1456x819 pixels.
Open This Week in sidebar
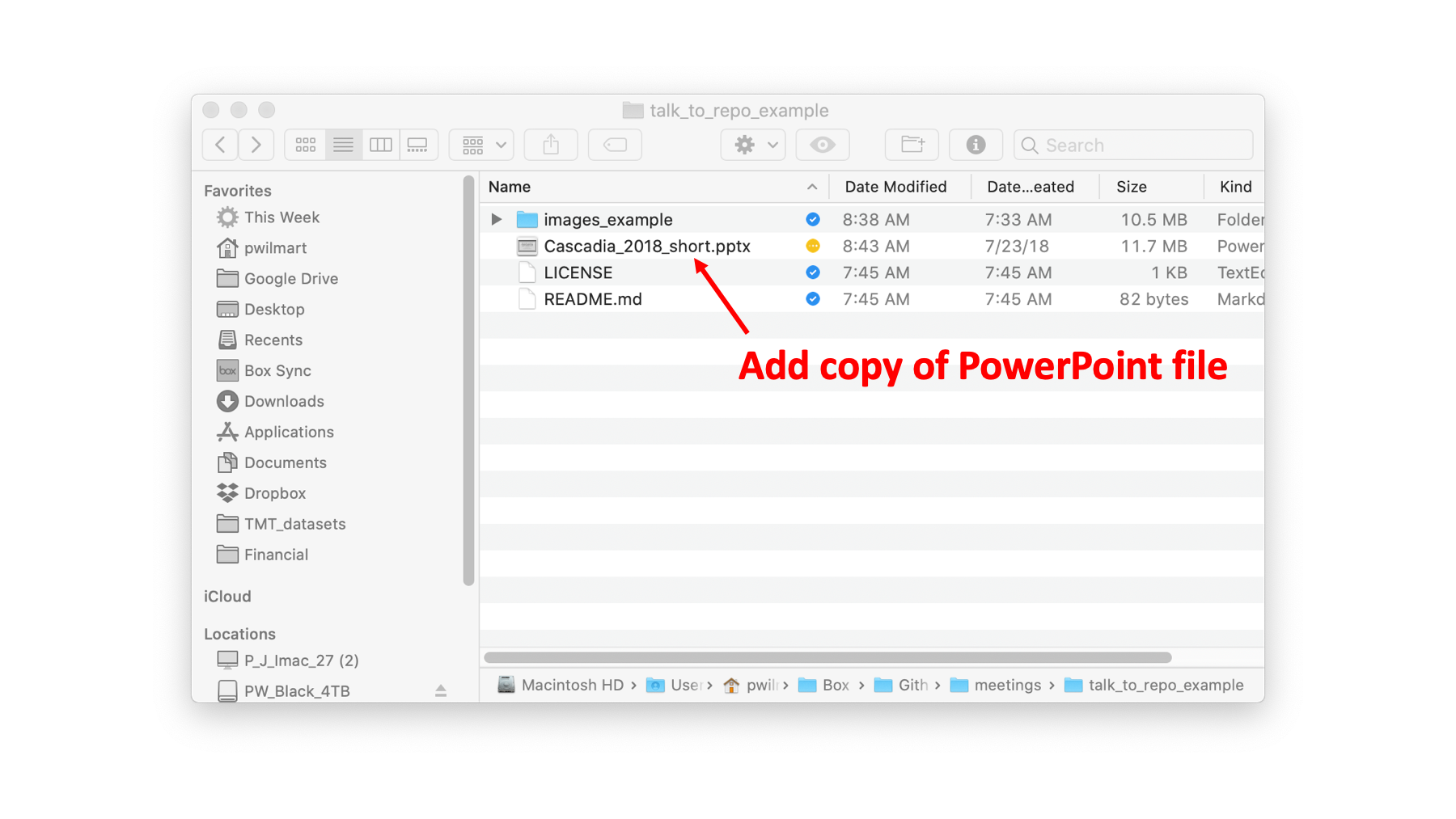click(269, 217)
